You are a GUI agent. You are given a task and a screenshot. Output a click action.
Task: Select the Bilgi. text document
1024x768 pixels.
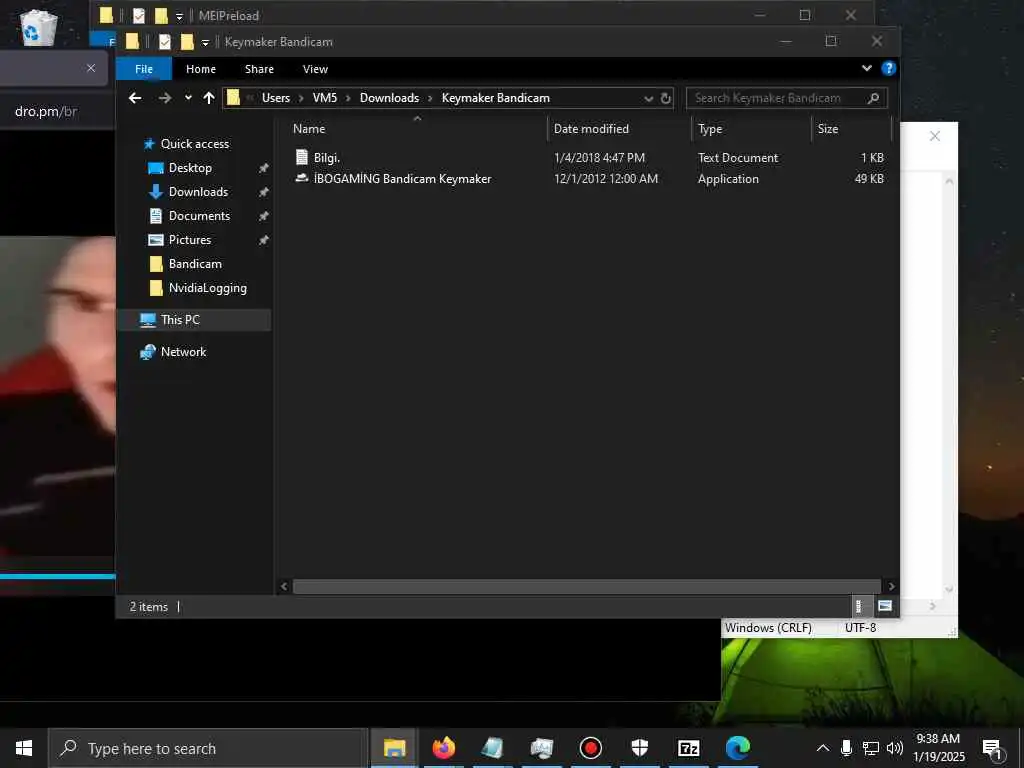[327, 157]
